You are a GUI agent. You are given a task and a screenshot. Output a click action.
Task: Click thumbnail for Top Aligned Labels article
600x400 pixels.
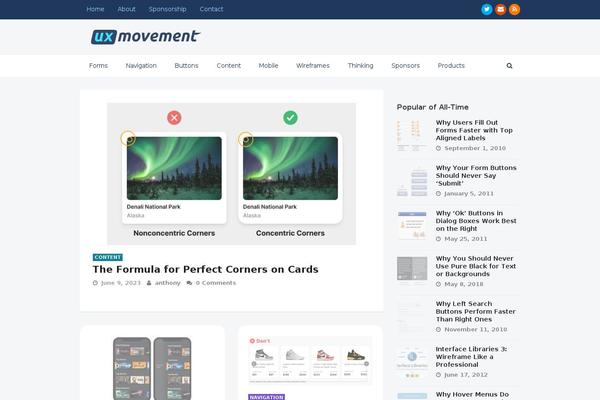(x=412, y=135)
